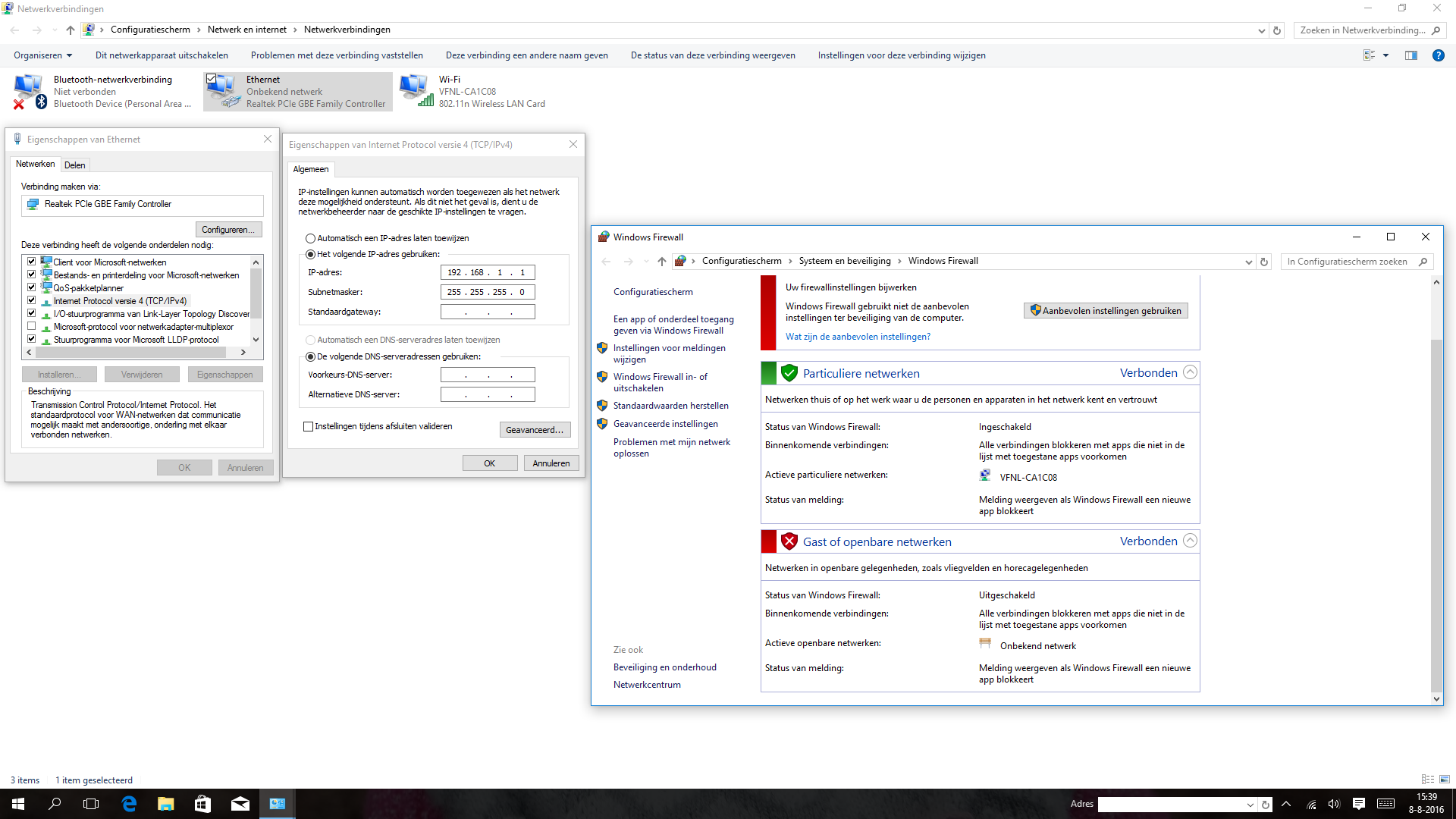Expand Windows Firewall address history dropdown

point(1248,262)
